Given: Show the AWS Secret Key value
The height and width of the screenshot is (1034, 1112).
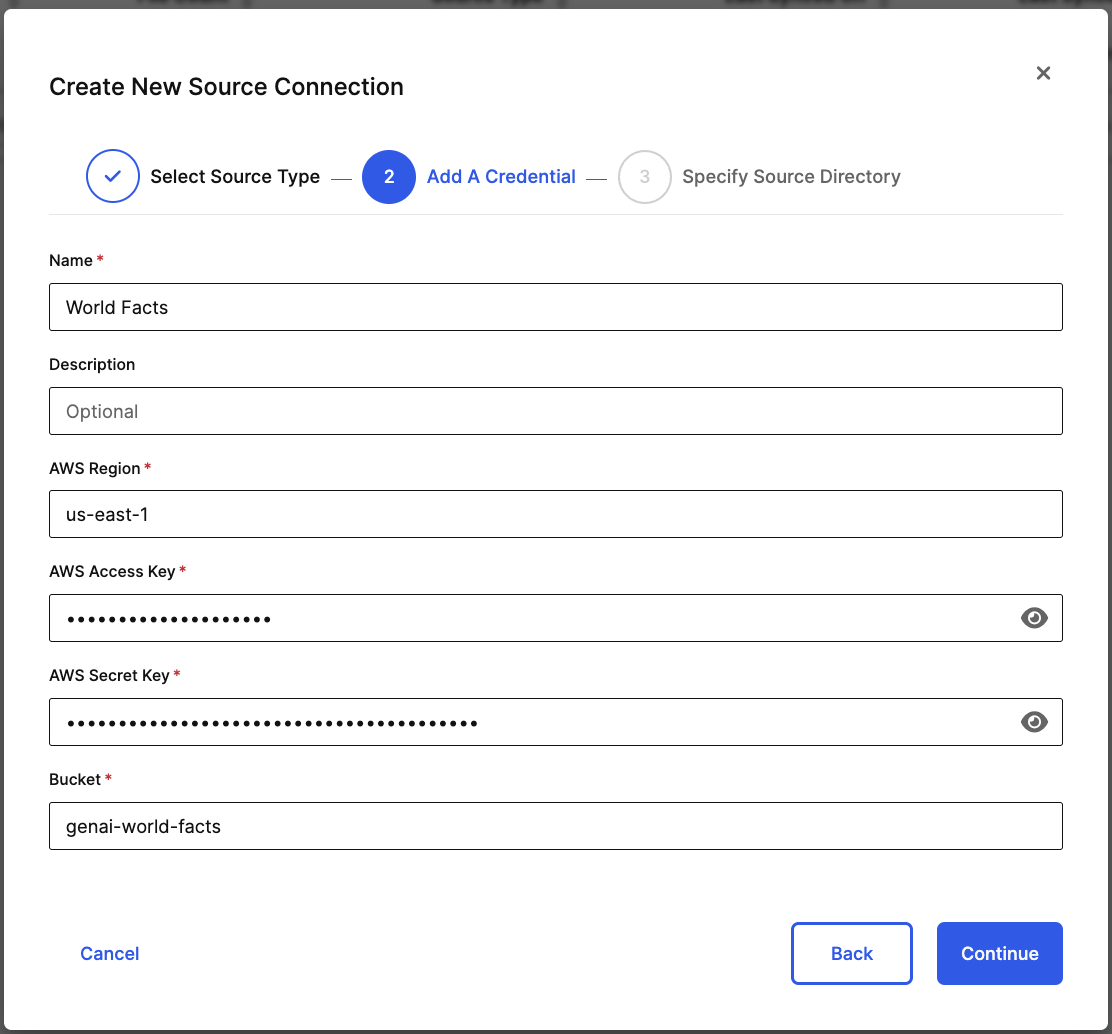Looking at the screenshot, I should click(x=1035, y=722).
